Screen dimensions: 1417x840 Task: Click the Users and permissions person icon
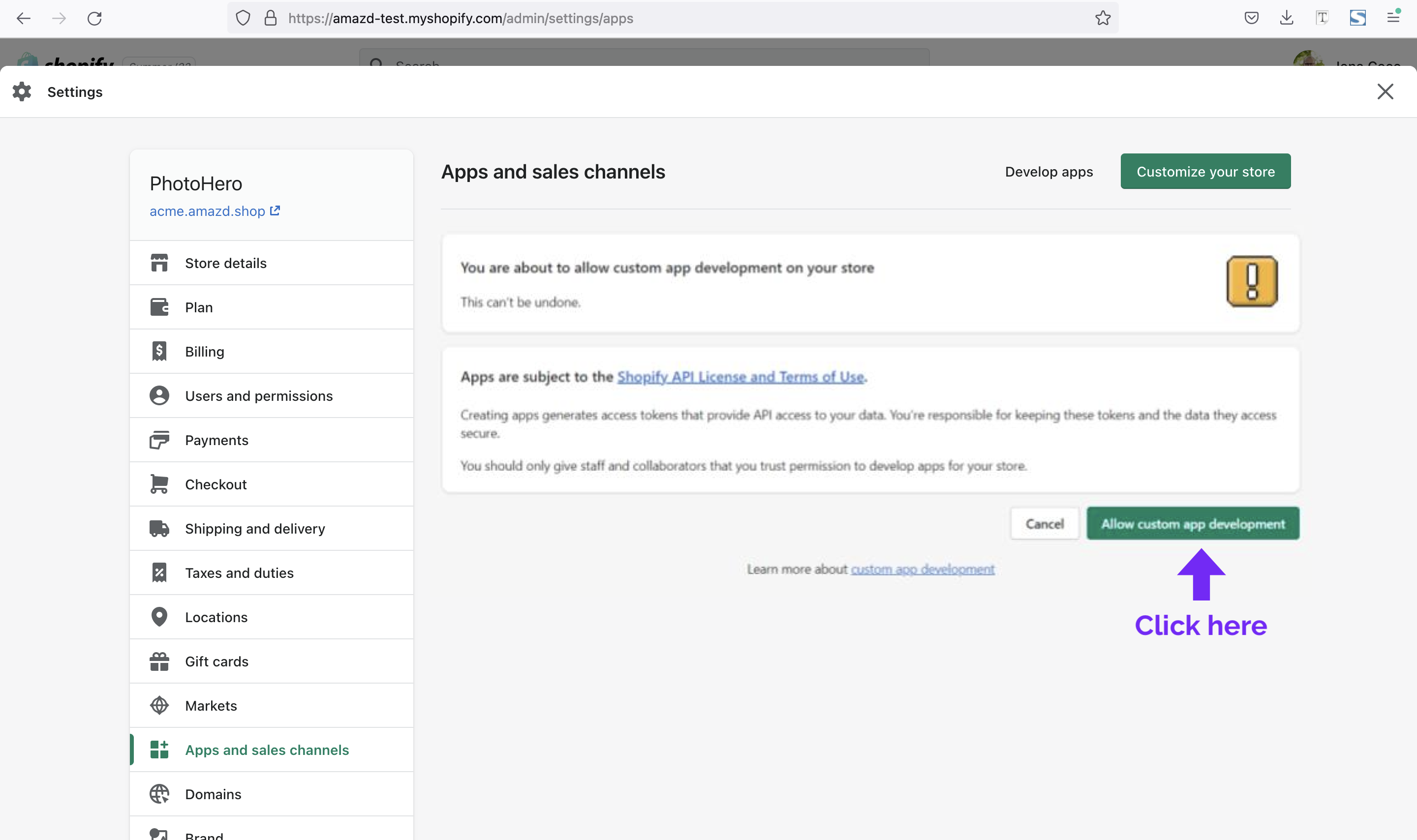pos(159,395)
